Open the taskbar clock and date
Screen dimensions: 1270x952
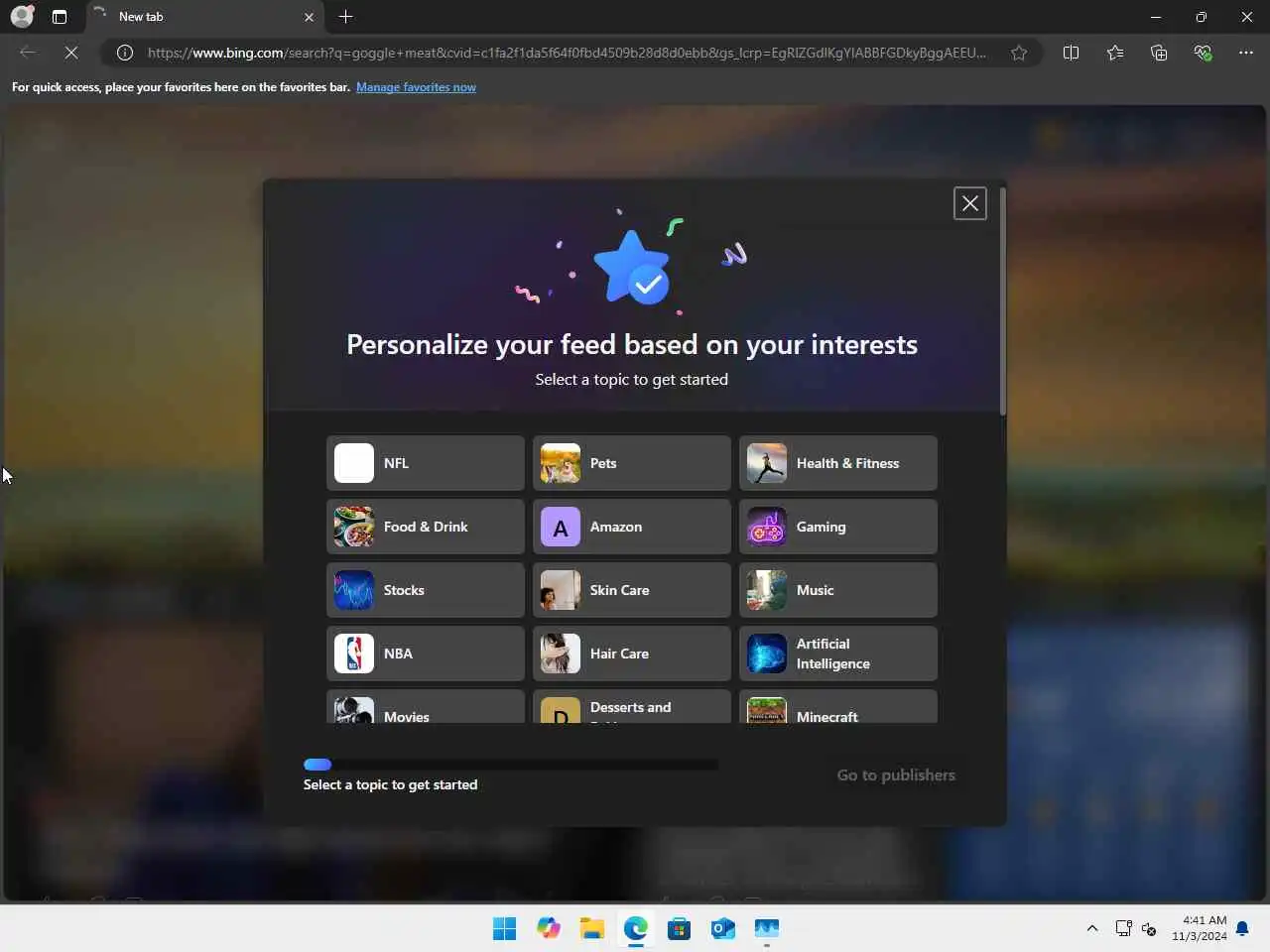(x=1199, y=928)
